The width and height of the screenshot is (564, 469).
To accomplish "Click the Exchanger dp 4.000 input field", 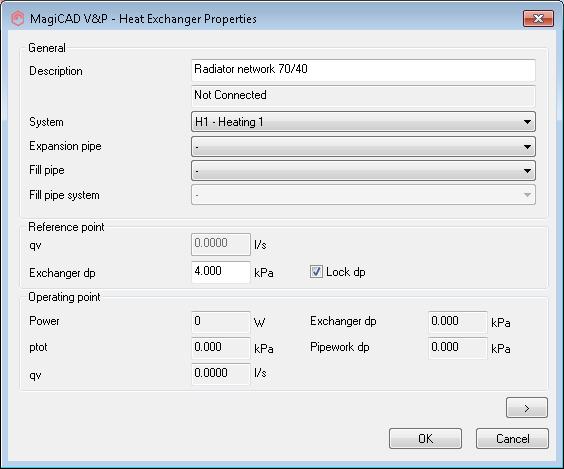I will pyautogui.click(x=220, y=272).
